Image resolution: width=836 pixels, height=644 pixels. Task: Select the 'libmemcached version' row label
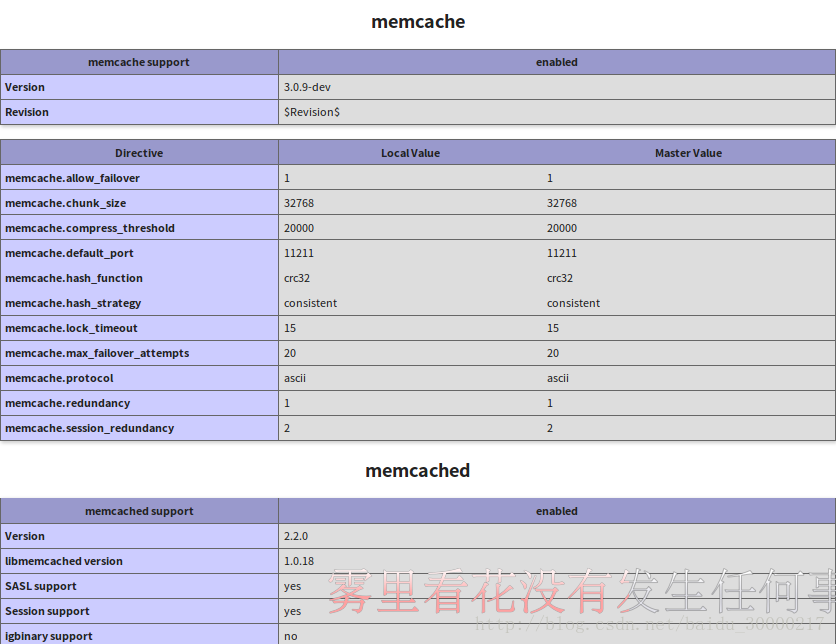(64, 561)
